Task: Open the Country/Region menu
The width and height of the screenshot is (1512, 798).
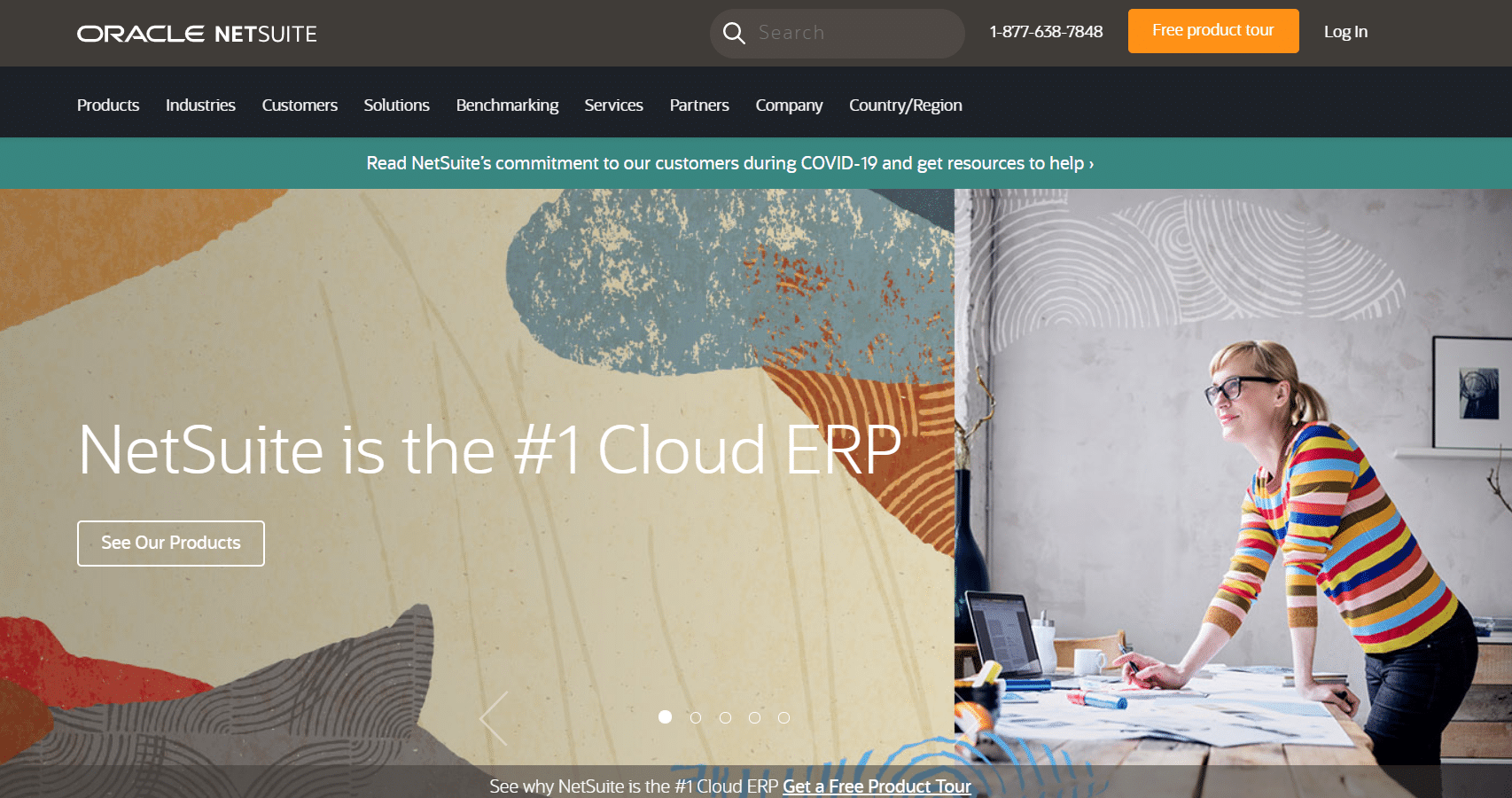Action: pyautogui.click(x=905, y=106)
